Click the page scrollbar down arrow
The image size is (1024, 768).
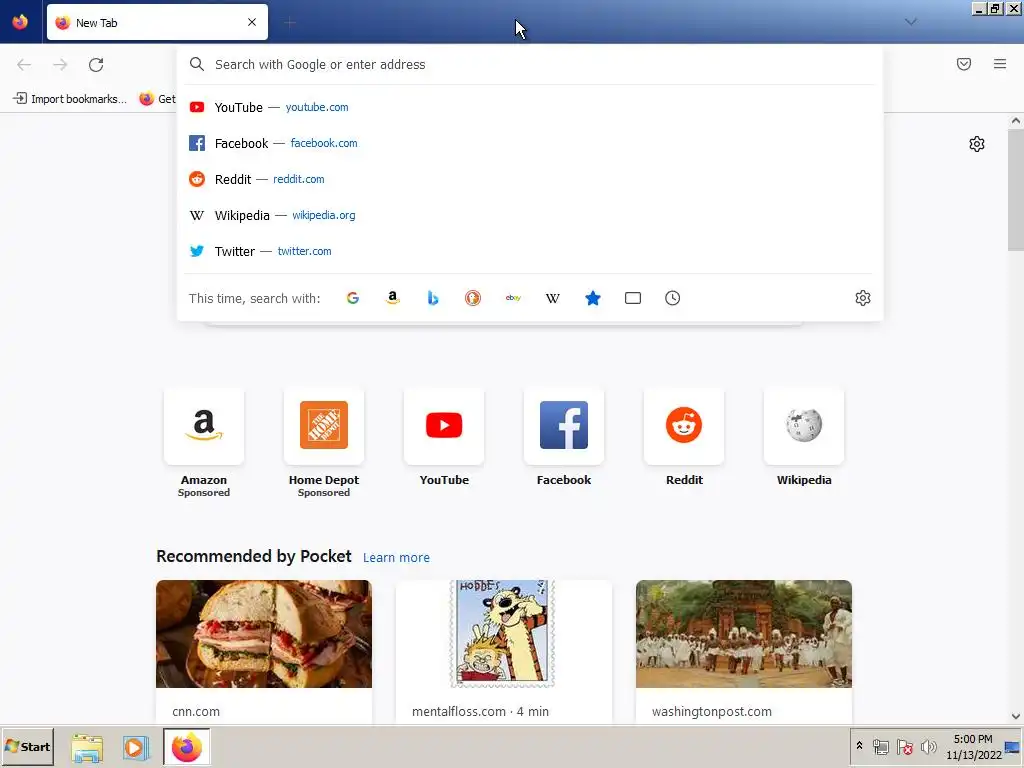[1016, 716]
